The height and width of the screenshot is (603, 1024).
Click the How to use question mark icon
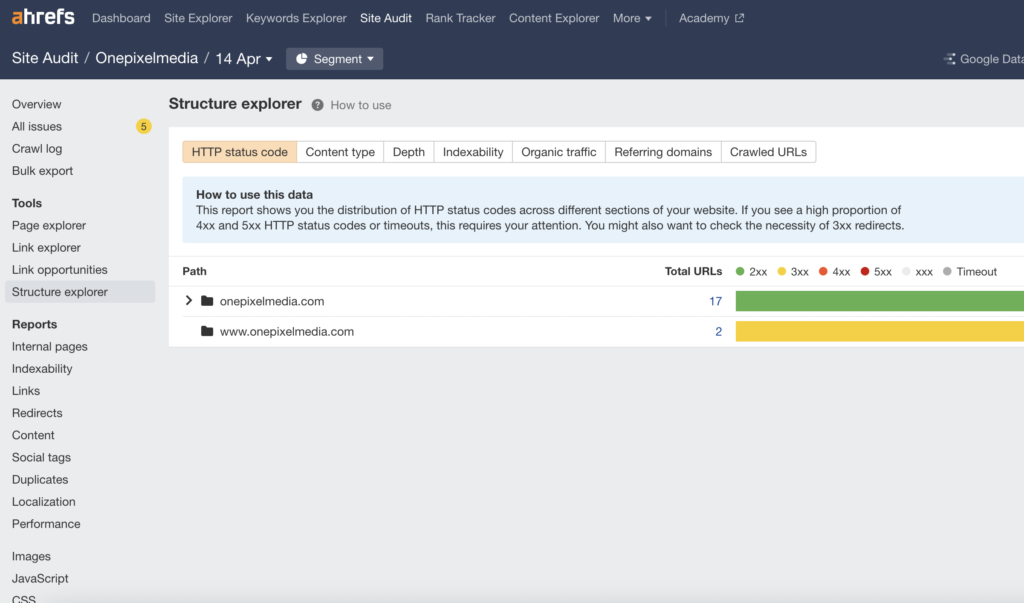(317, 105)
